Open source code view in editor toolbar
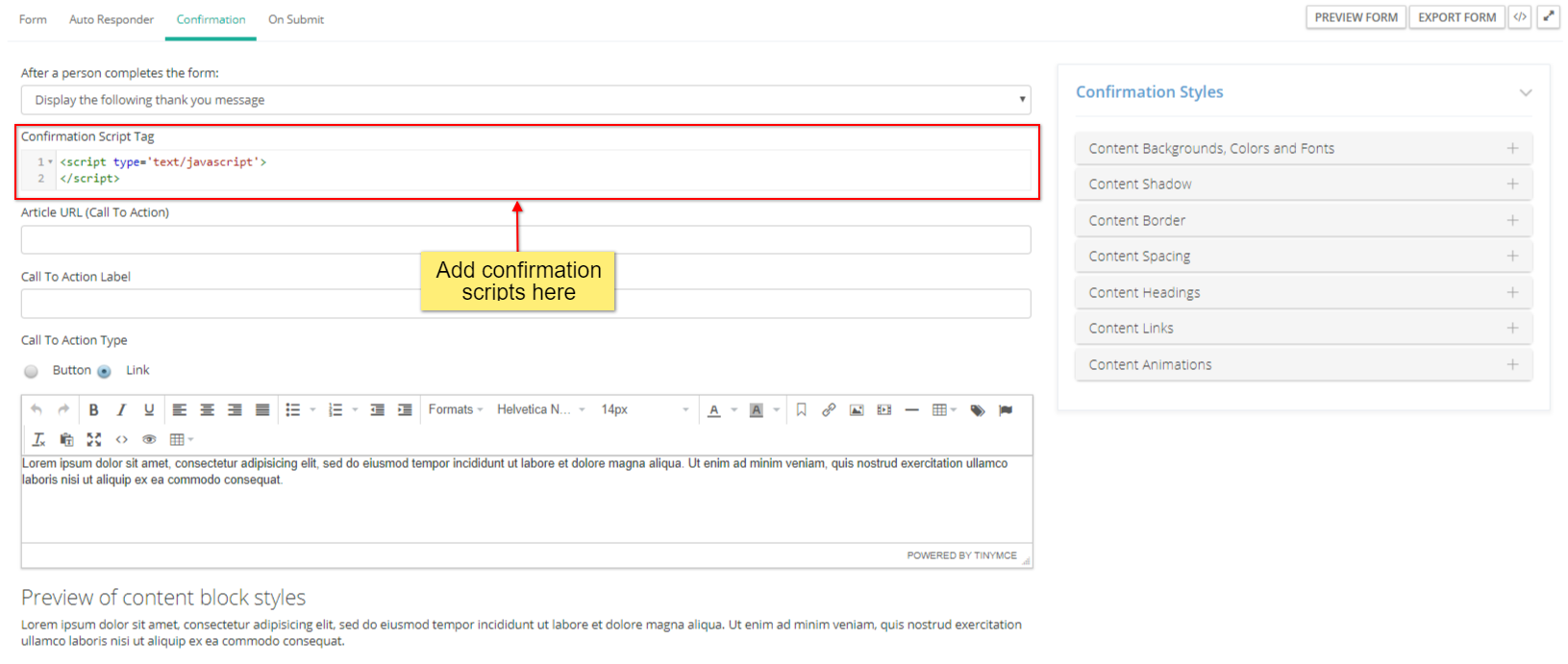This screenshot has height=664, width=1568. point(122,439)
